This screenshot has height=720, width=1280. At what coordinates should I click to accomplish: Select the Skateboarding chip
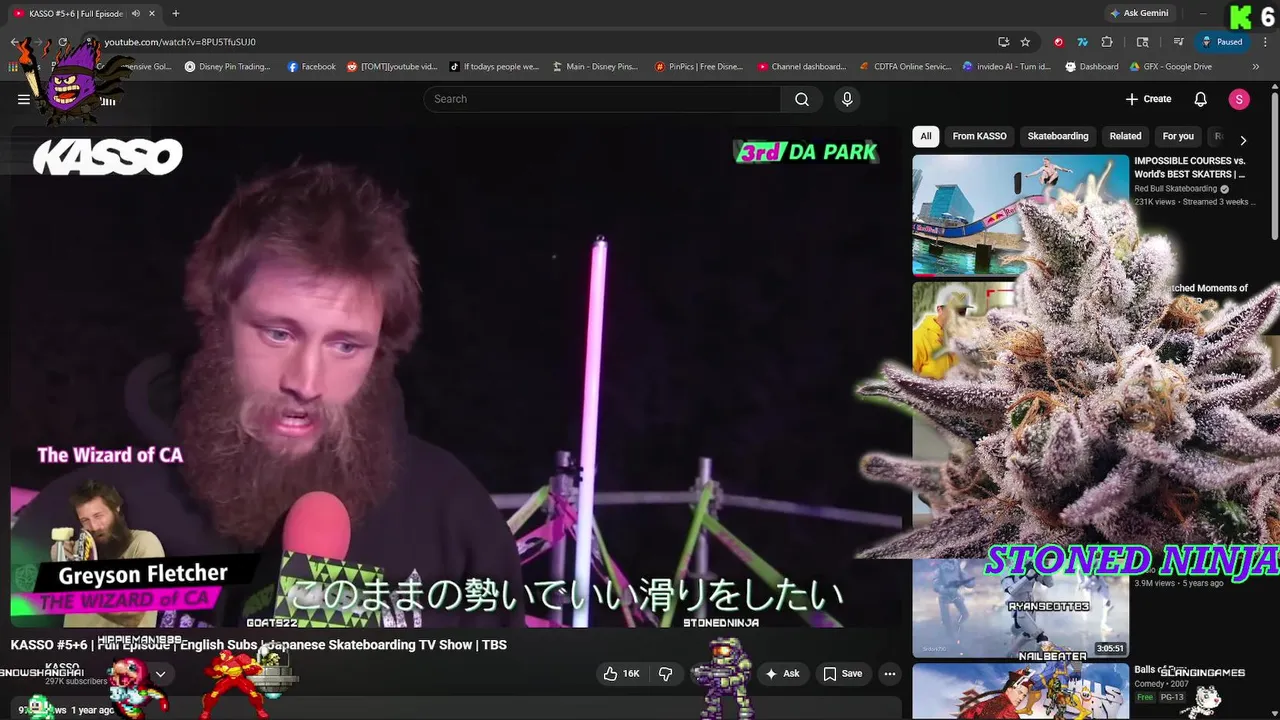[x=1057, y=136]
